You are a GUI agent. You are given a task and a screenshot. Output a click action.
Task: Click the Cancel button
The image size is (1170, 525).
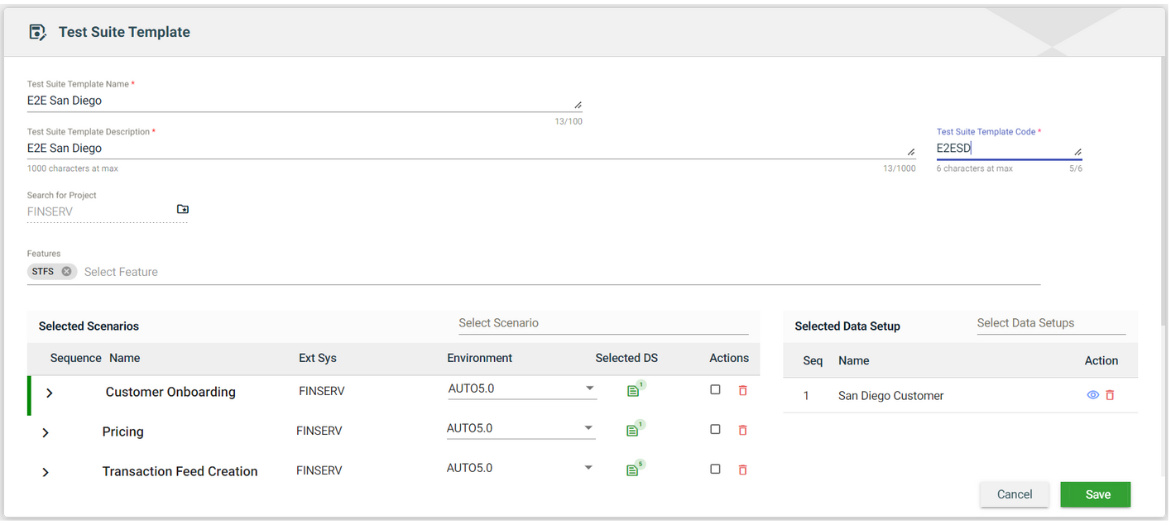(x=1014, y=494)
